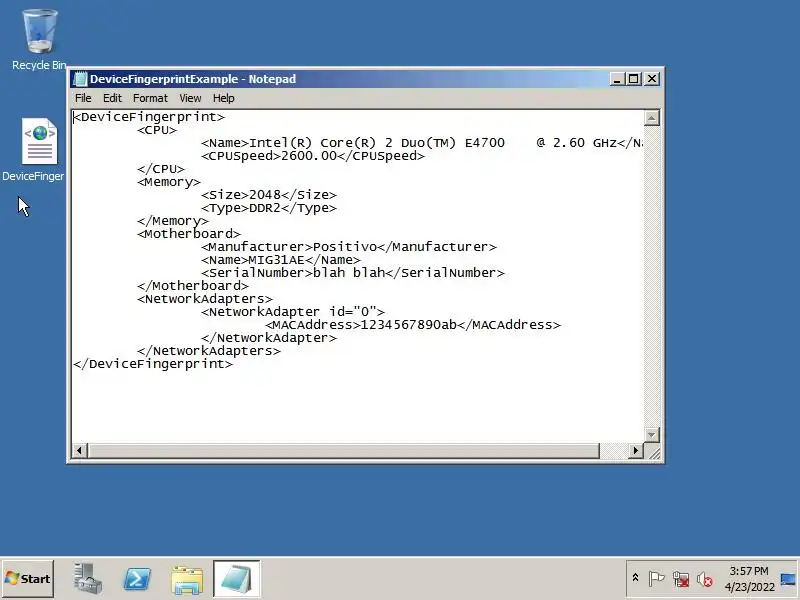Click the opening <DeviceFingerprint> tag line
The width and height of the screenshot is (800, 600).
(x=149, y=117)
